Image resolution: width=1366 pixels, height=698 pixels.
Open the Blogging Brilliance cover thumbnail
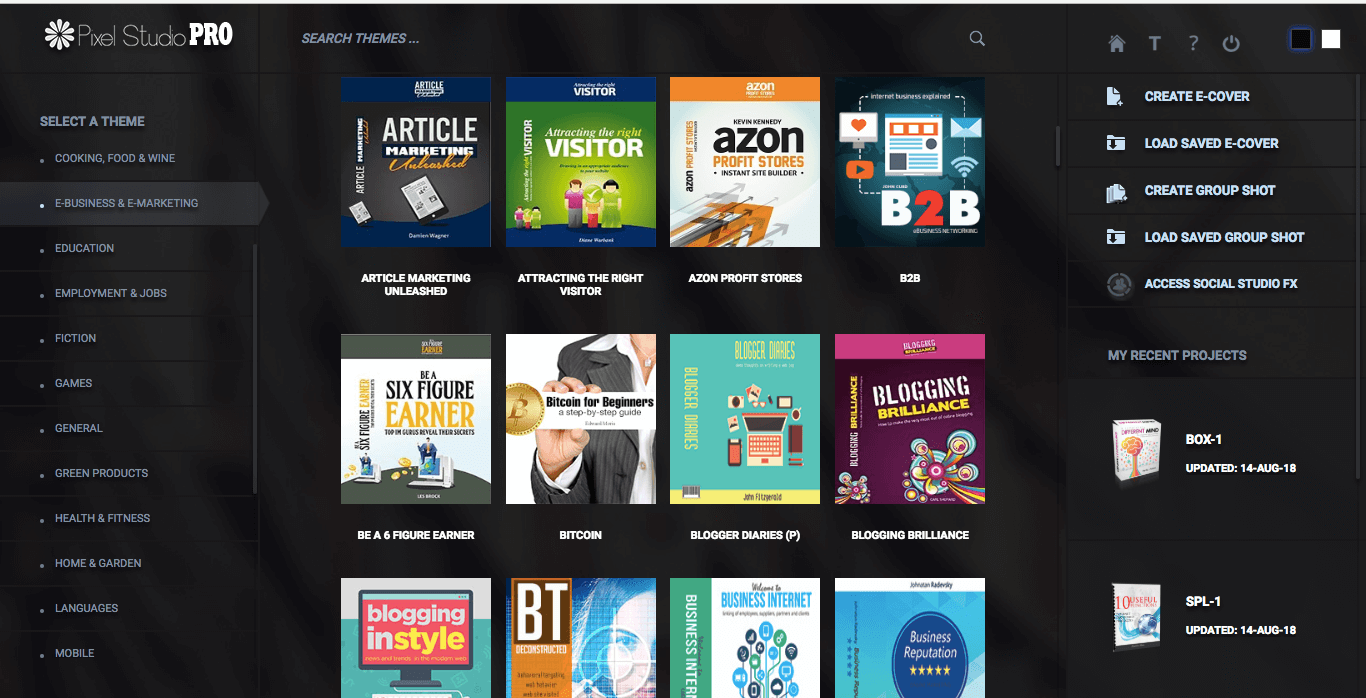click(910, 419)
